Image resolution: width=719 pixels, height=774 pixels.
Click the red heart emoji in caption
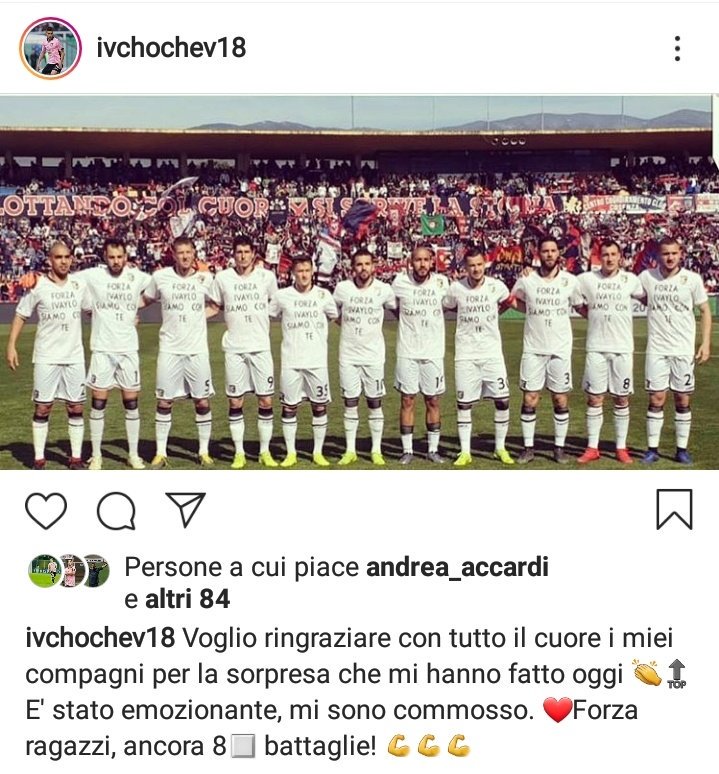click(x=557, y=710)
